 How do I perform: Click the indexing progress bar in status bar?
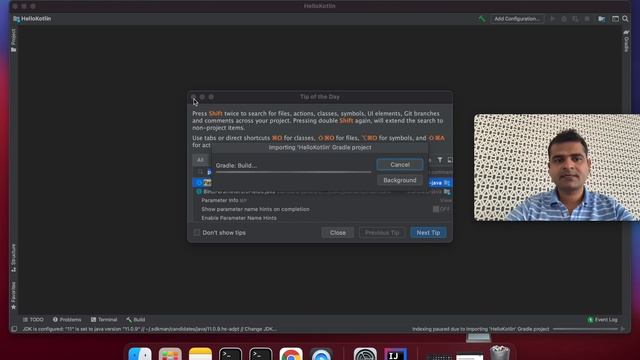585,329
